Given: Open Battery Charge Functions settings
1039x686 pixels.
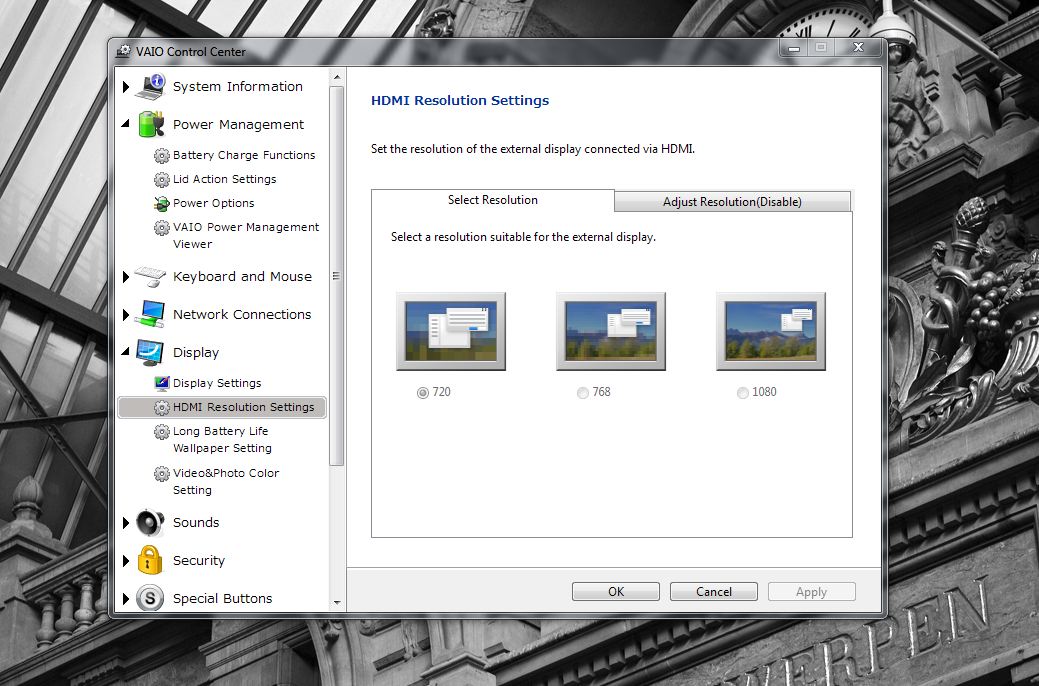Looking at the screenshot, I should point(244,155).
